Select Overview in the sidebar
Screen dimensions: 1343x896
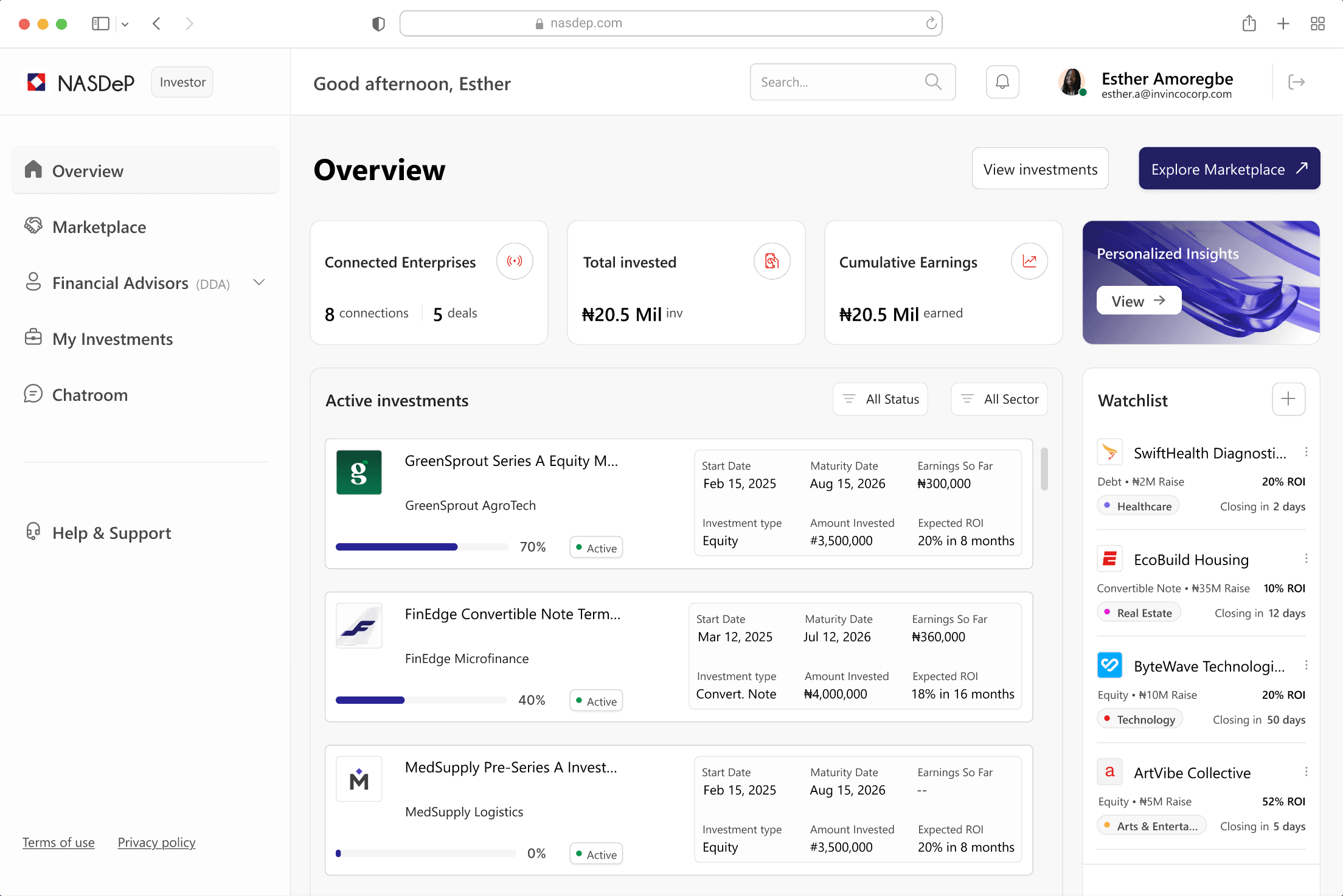pos(145,170)
